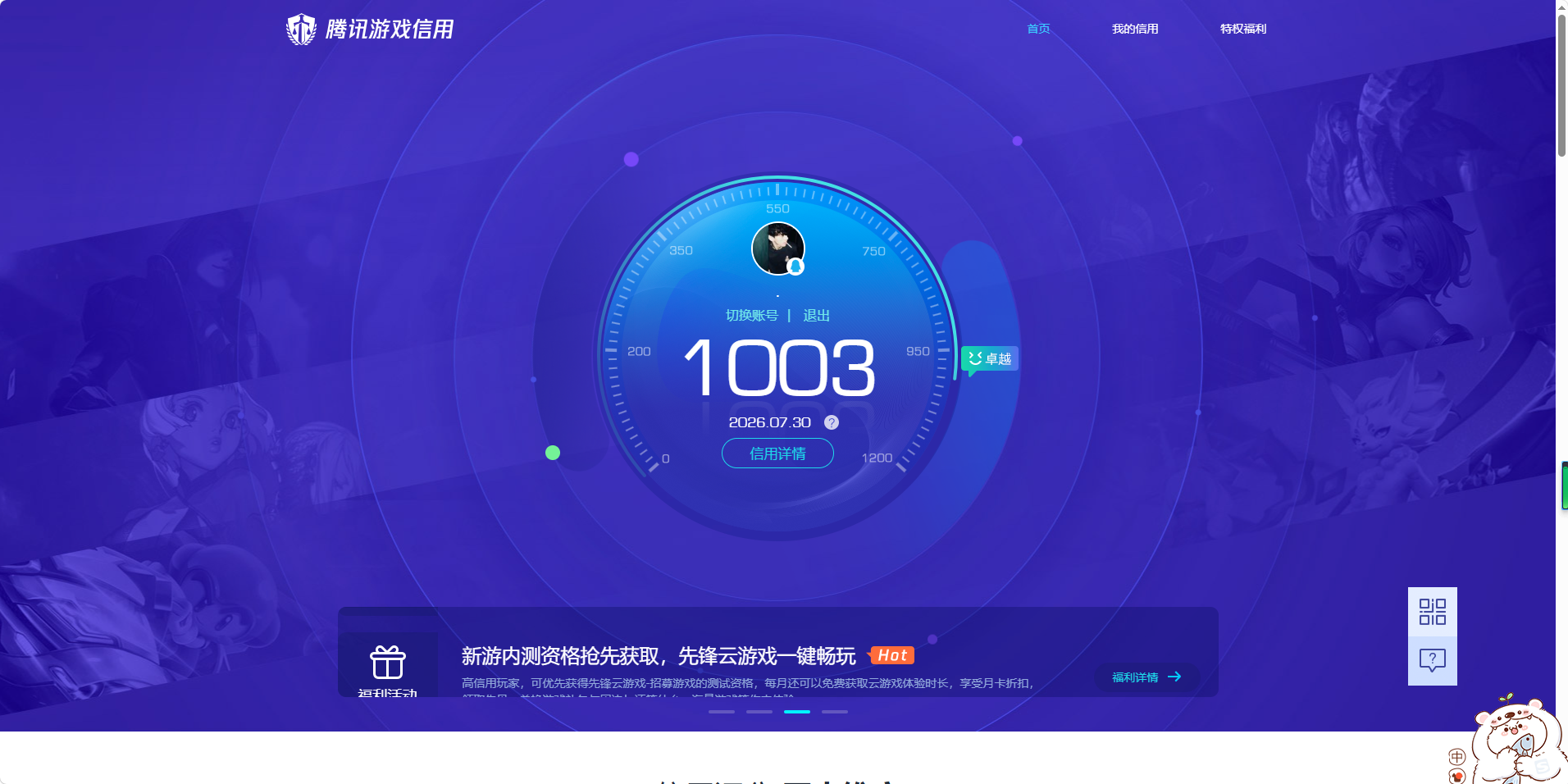
Task: Open the question-mark feedback chat icon
Action: pos(1432,660)
